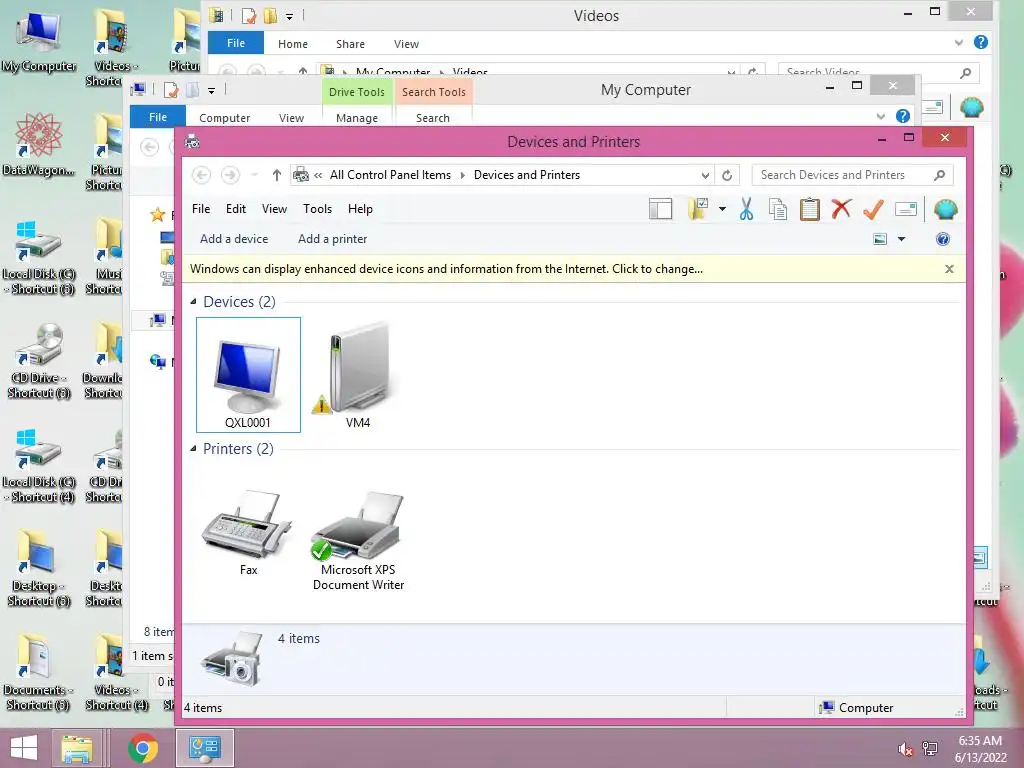
Task: Open the Tools menu
Action: coord(317,209)
